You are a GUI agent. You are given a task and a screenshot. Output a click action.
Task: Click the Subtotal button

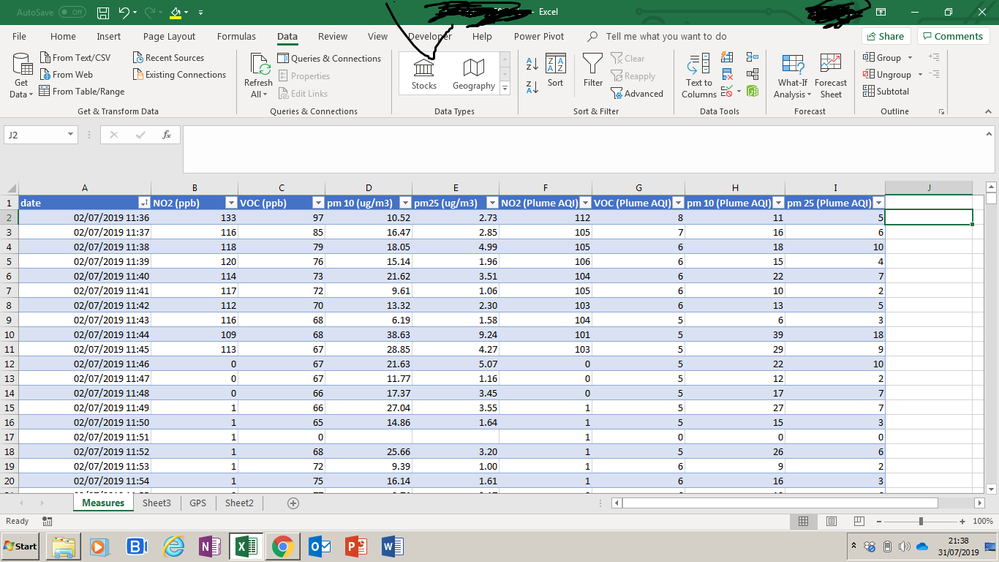click(886, 91)
